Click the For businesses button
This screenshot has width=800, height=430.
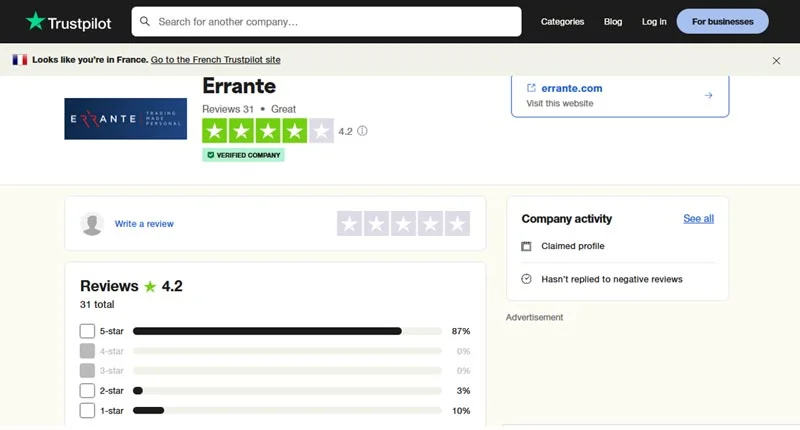(722, 21)
